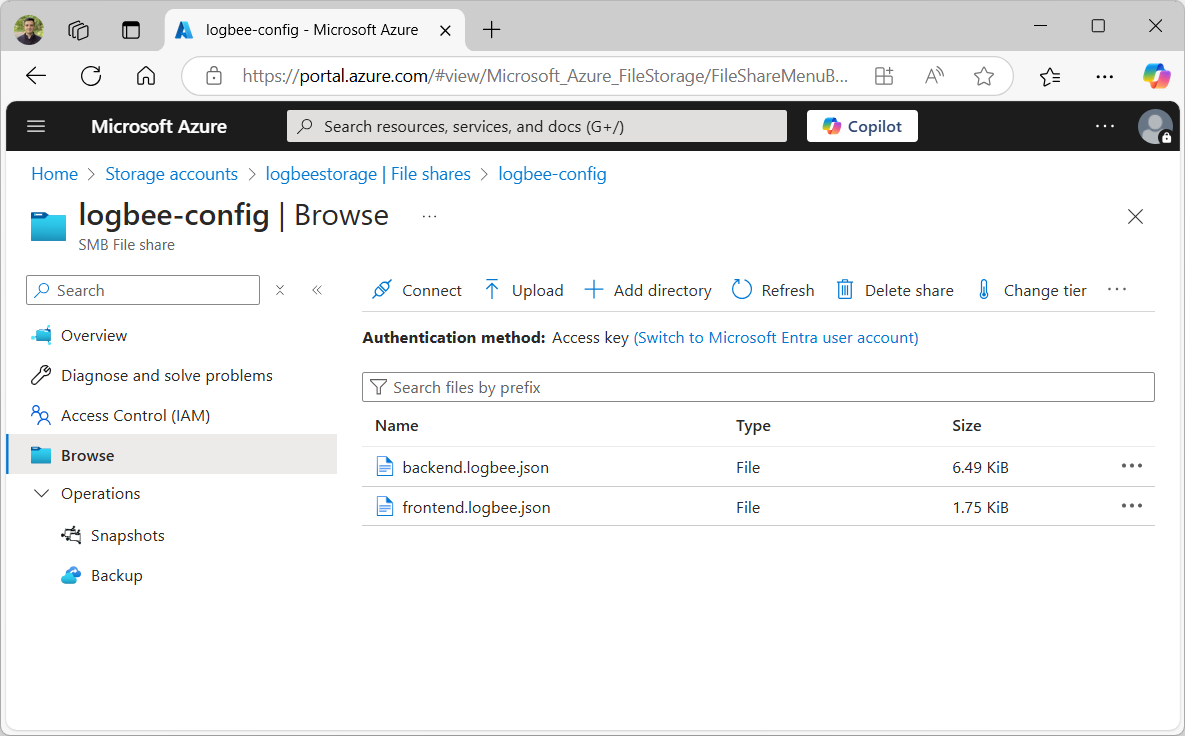Navigate to Storage accounts breadcrumb

pyautogui.click(x=171, y=174)
